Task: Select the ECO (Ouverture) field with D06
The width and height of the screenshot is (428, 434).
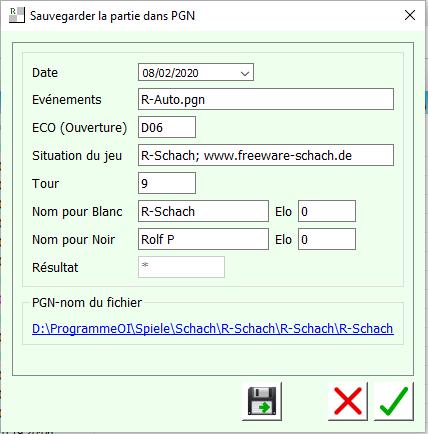Action: click(167, 127)
